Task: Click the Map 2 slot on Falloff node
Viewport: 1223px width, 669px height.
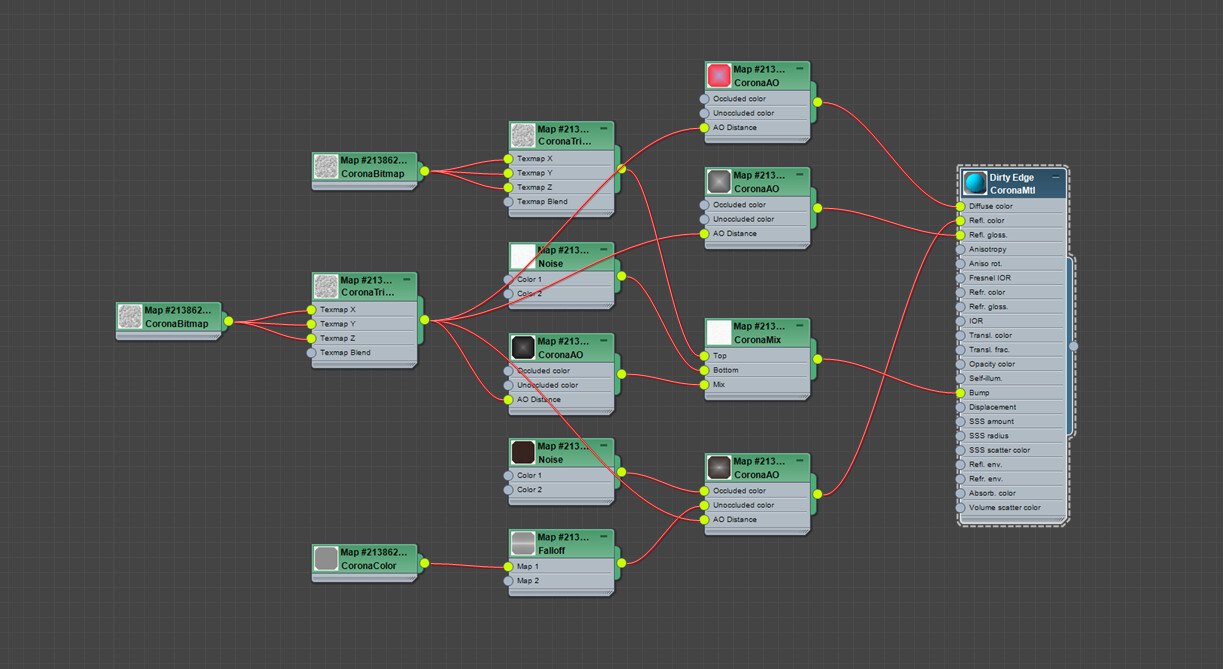Action: point(510,581)
